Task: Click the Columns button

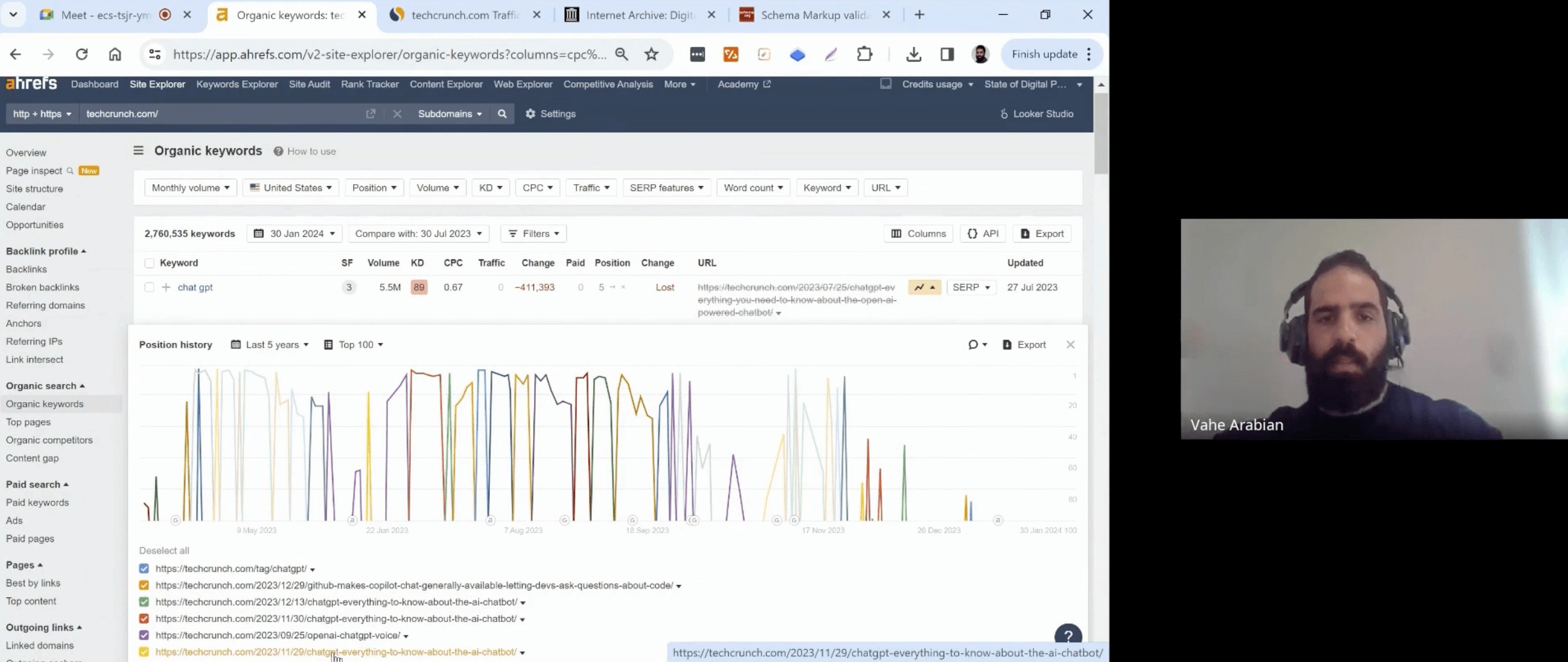Action: [918, 233]
